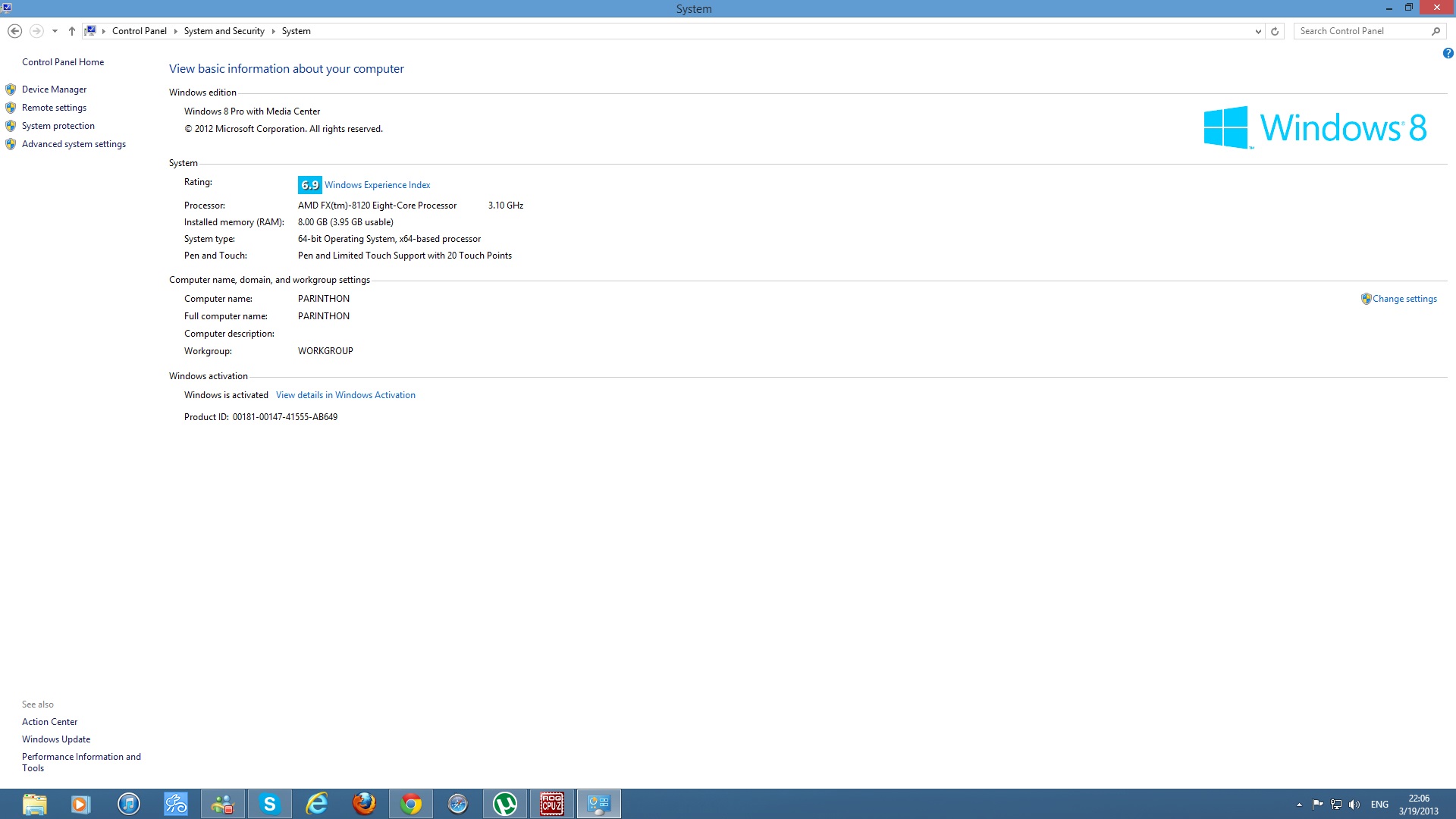This screenshot has height=819, width=1456.
Task: Select the System and Security breadcrumb
Action: point(224,31)
